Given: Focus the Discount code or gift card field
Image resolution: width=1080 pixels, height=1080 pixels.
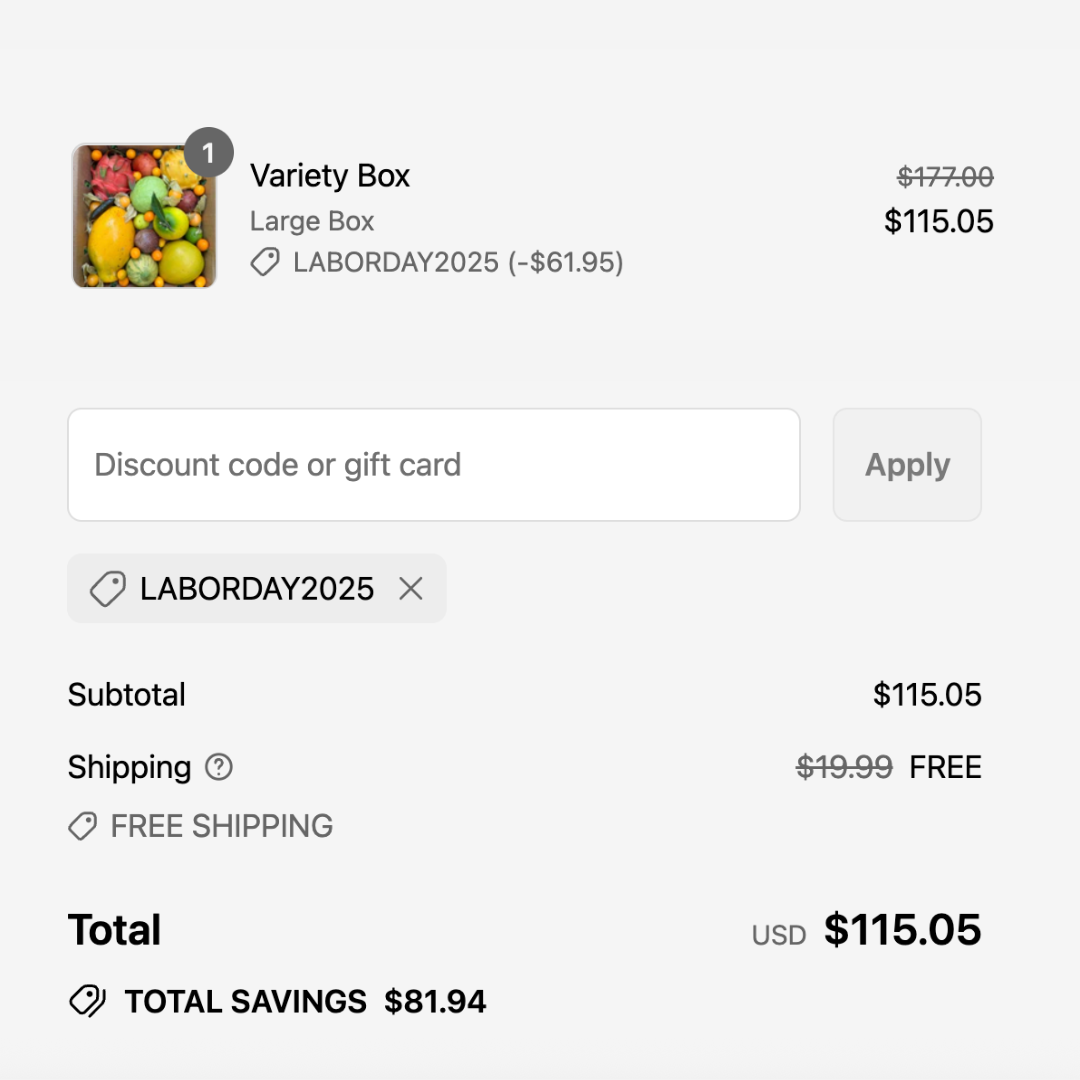Looking at the screenshot, I should click(434, 465).
